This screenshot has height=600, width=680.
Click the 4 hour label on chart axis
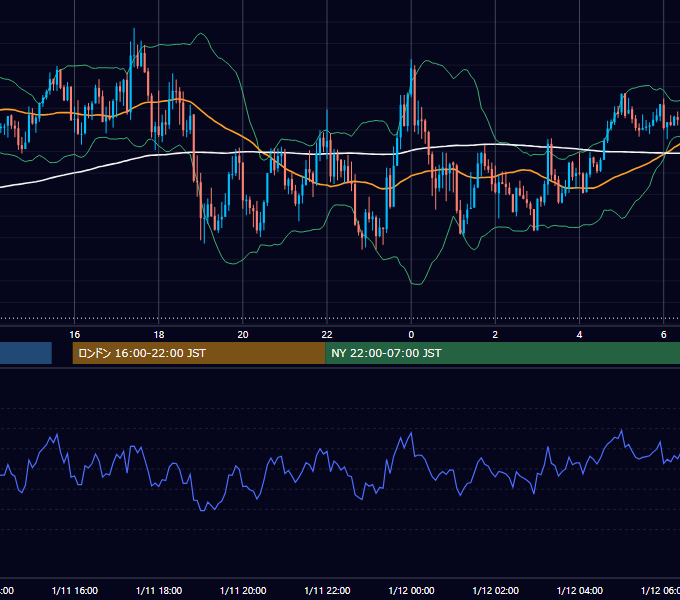pyautogui.click(x=579, y=335)
